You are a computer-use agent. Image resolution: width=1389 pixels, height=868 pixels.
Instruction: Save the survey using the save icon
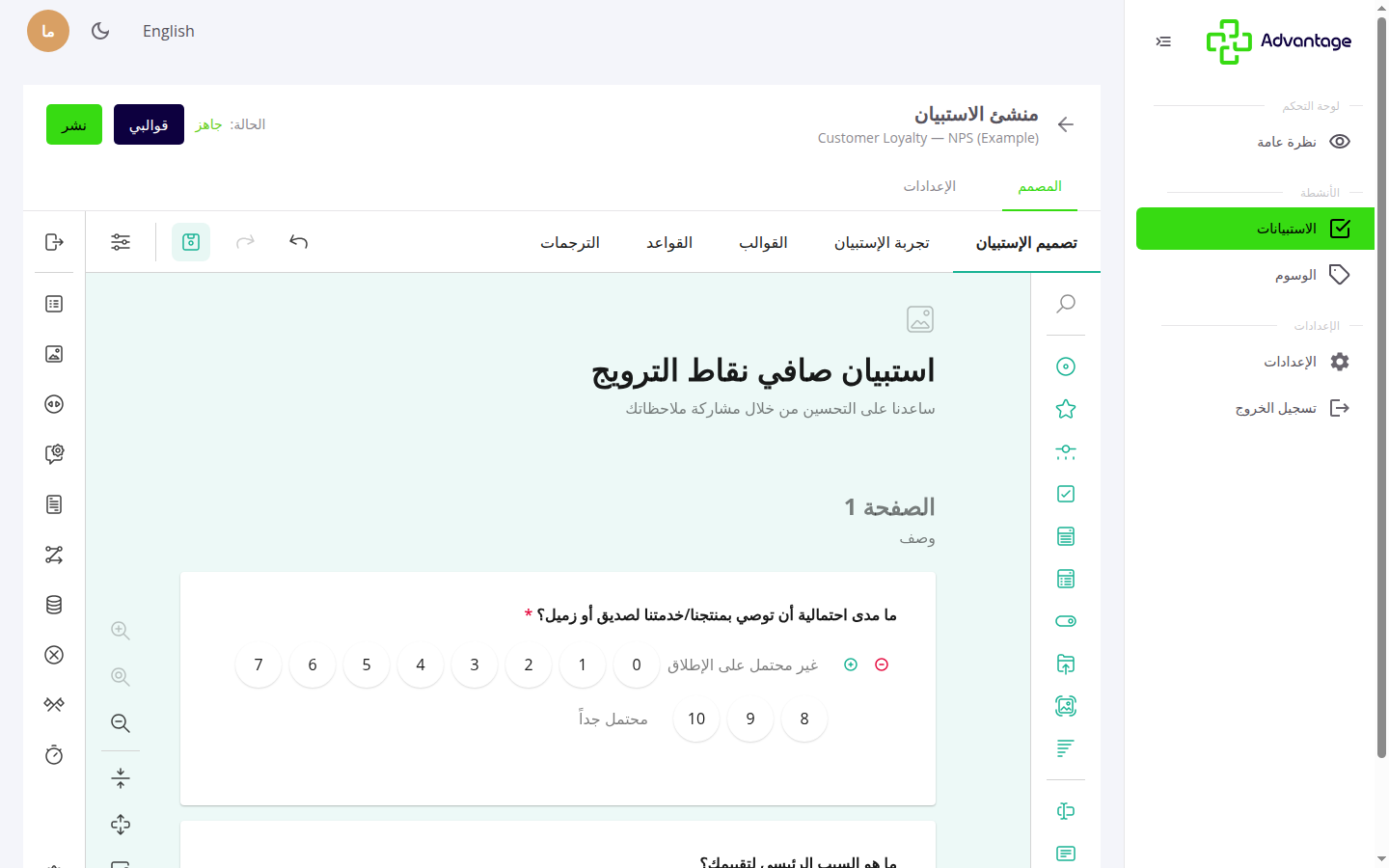(x=191, y=242)
